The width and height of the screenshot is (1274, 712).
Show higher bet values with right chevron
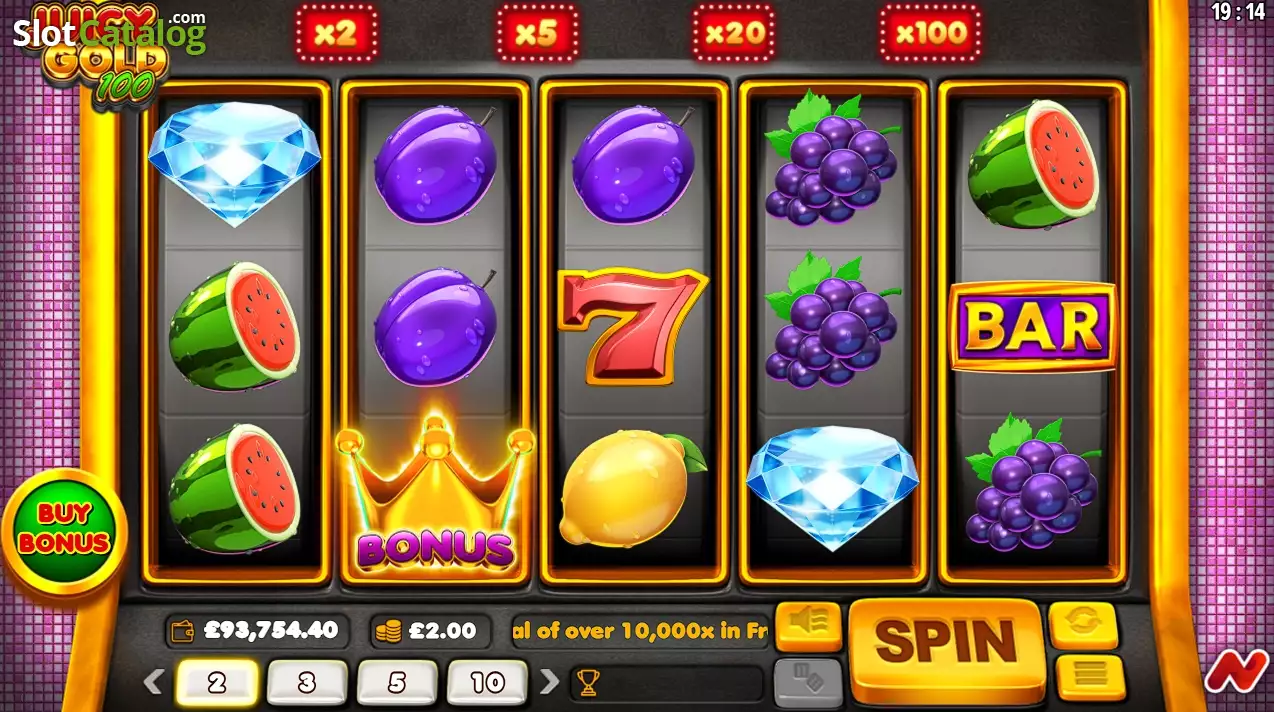550,682
